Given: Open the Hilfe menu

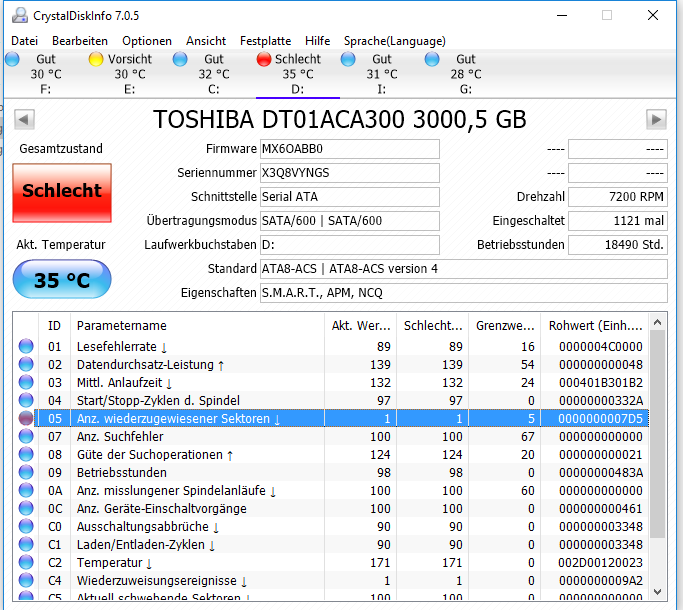Looking at the screenshot, I should tap(318, 41).
